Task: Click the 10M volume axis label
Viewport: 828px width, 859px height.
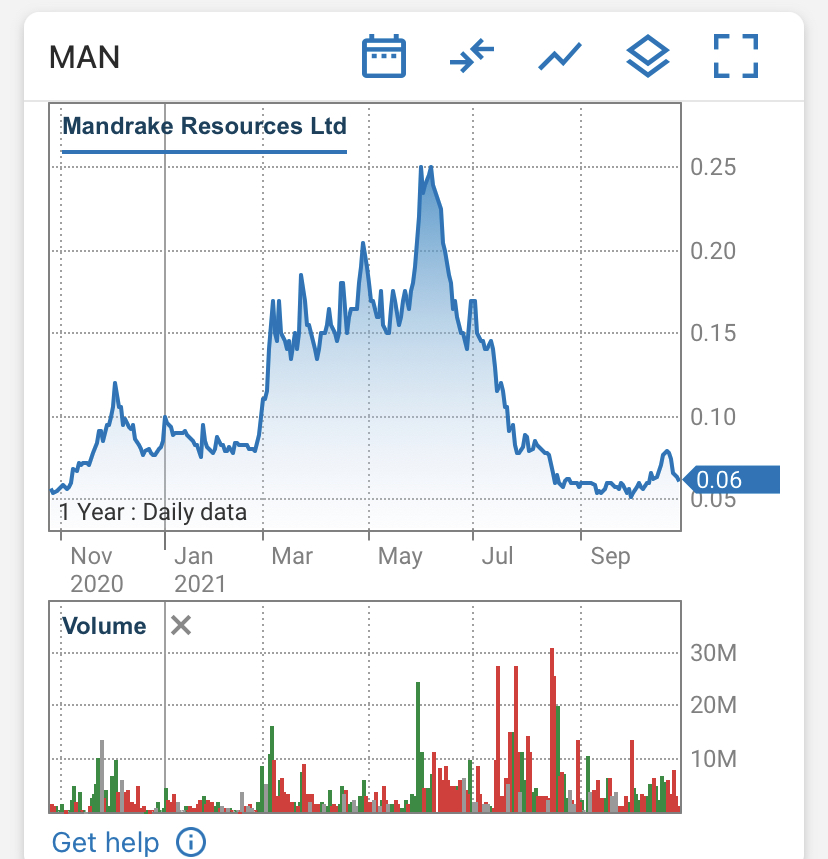Action: 713,759
